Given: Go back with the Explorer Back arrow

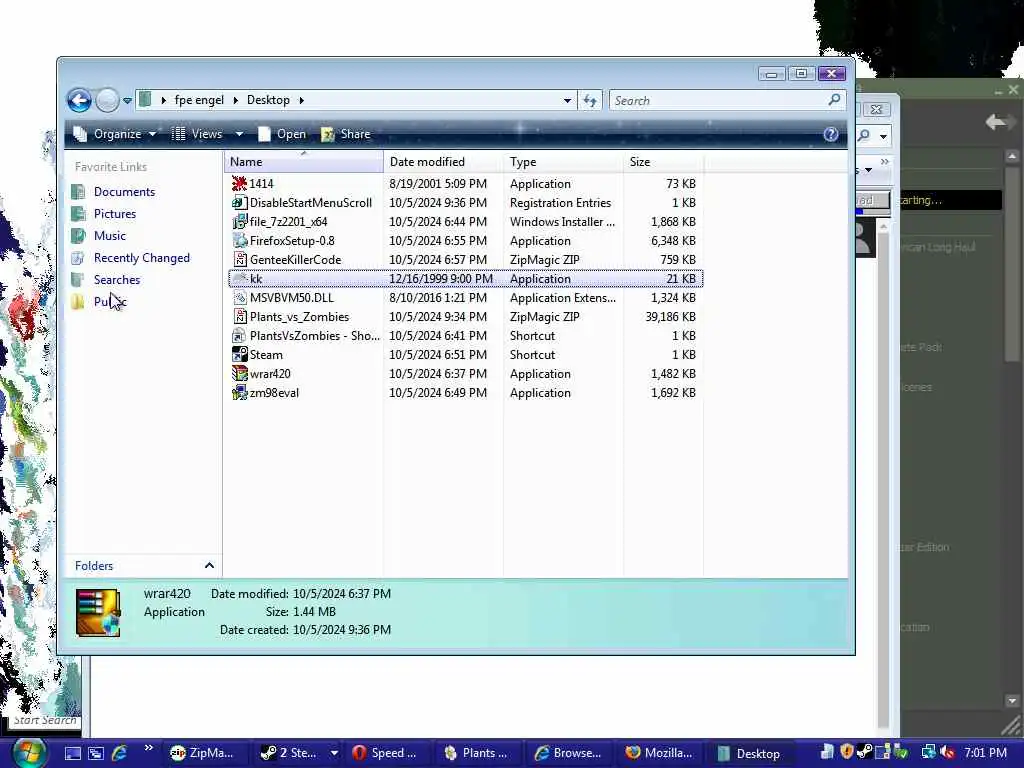Looking at the screenshot, I should click(x=80, y=101).
